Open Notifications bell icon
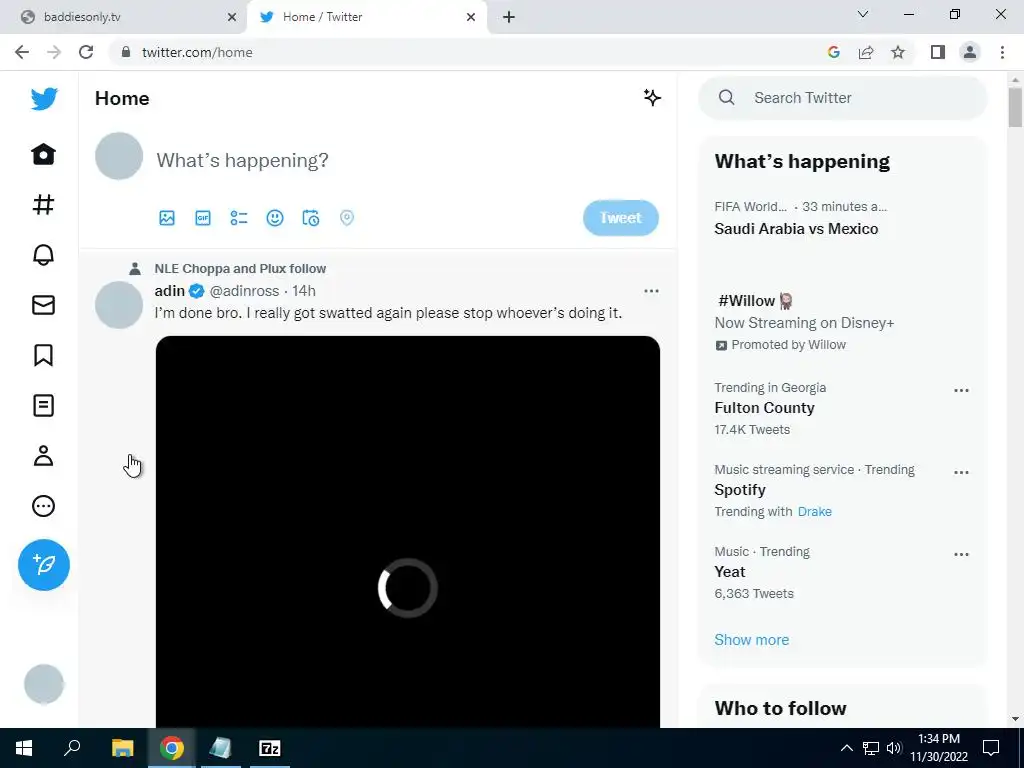 tap(44, 255)
